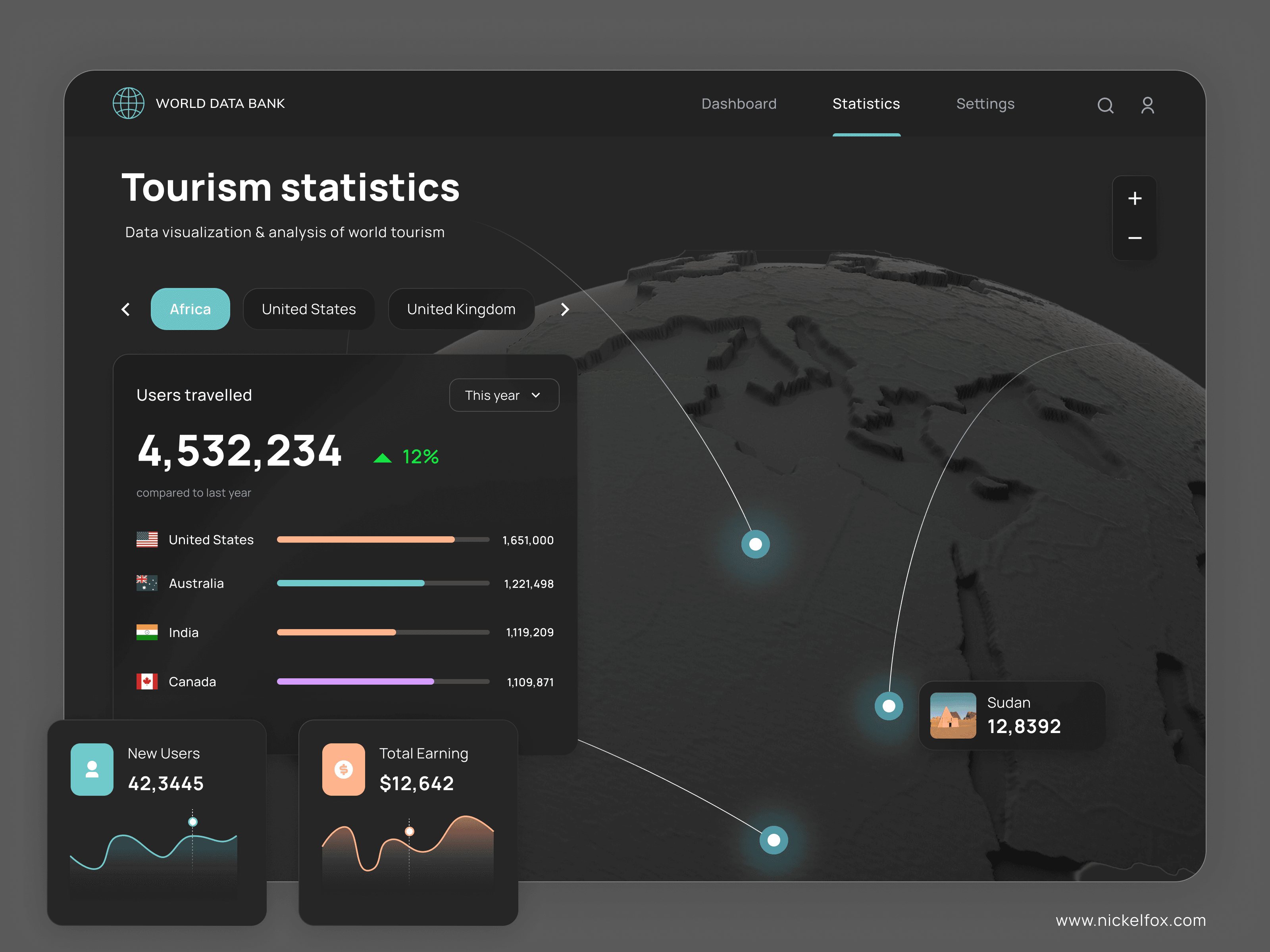
Task: Click the Total Earning dollar icon
Action: (343, 769)
